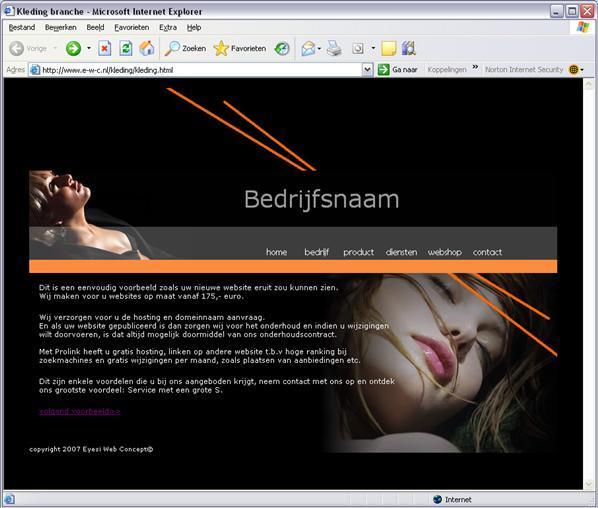
Task: Click the product navigation link
Action: click(358, 252)
